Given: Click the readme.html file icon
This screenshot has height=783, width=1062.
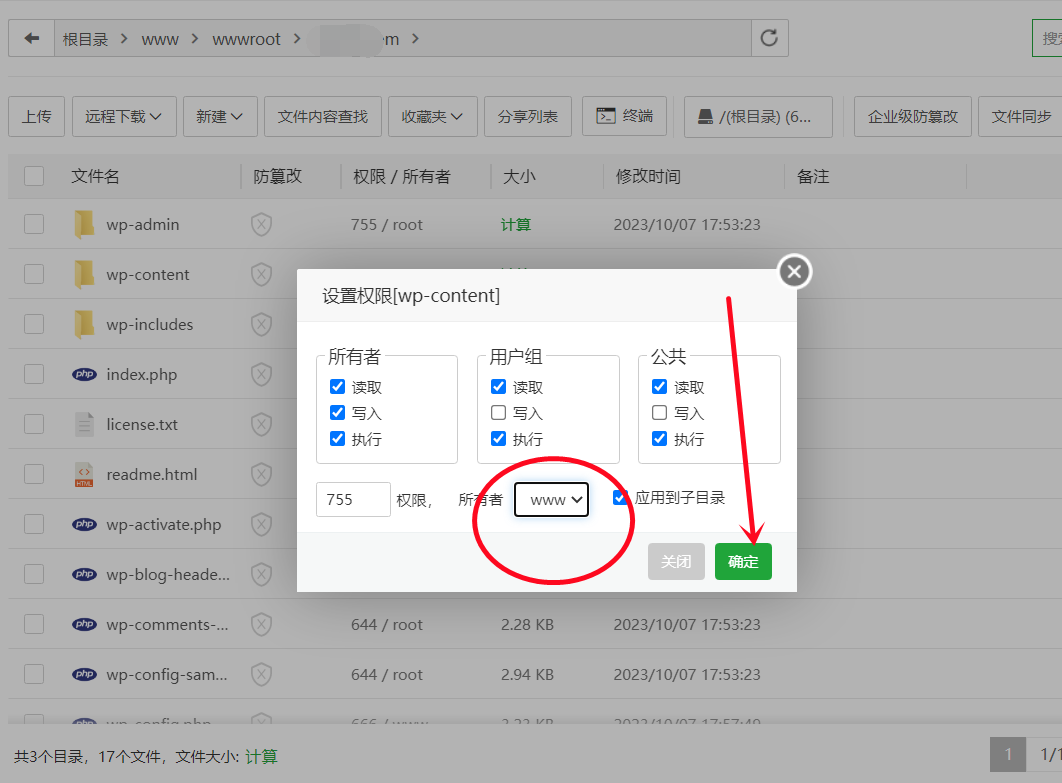Looking at the screenshot, I should click(x=85, y=475).
